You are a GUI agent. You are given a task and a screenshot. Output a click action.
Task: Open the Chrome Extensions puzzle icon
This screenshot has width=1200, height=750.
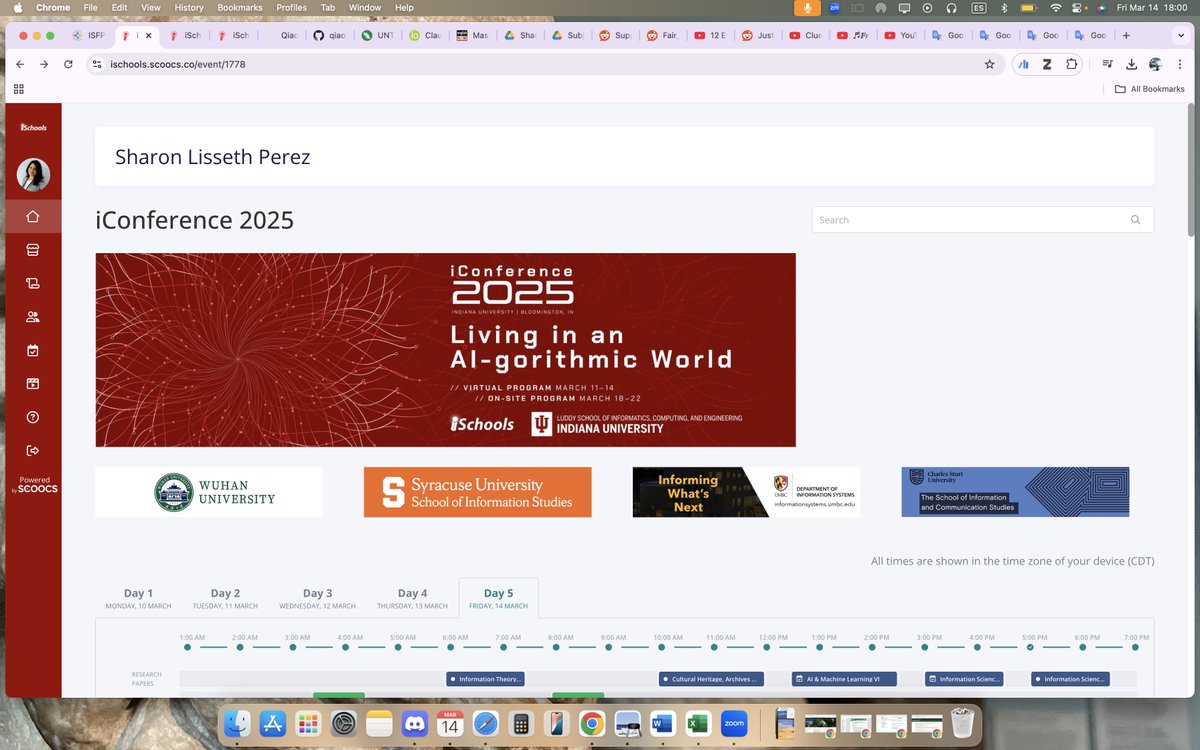click(x=1072, y=64)
